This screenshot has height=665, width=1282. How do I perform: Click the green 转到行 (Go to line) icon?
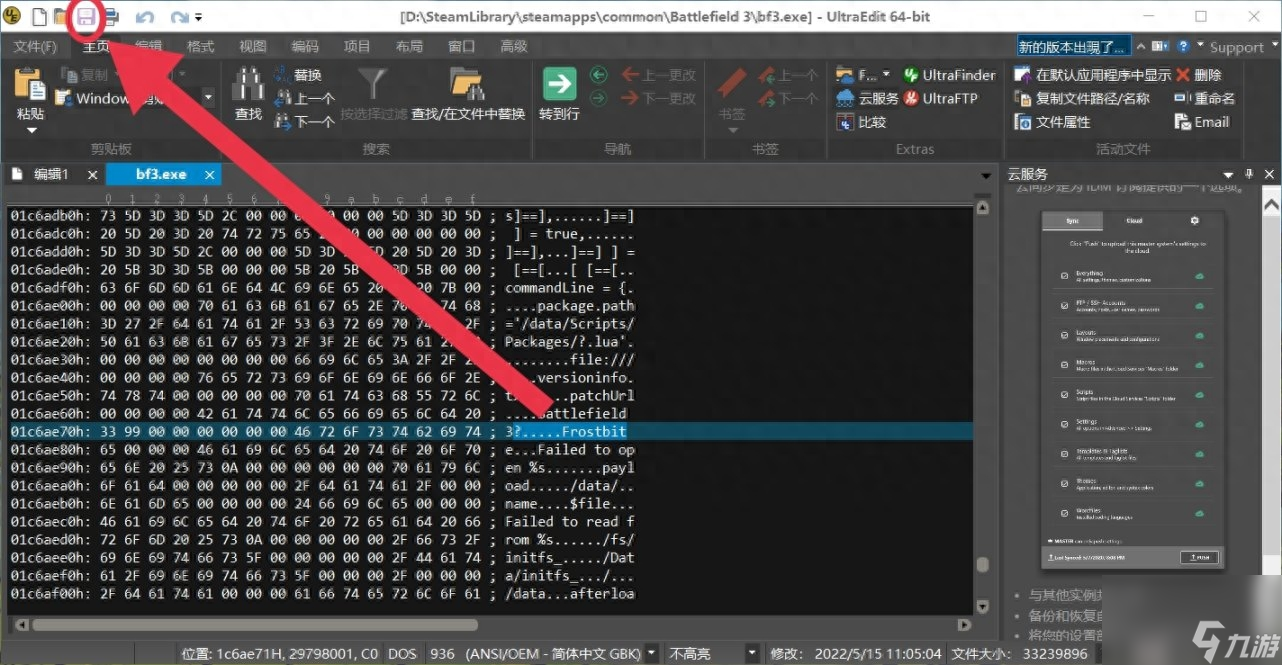559,84
